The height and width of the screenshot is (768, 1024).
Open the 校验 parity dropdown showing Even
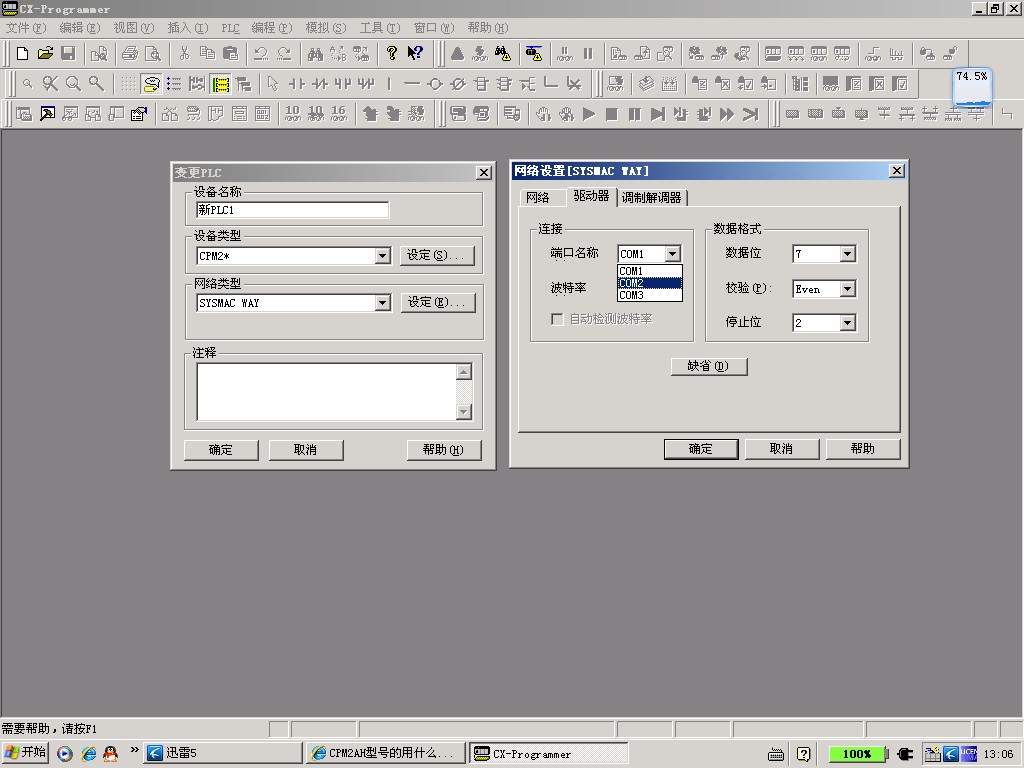tap(847, 289)
